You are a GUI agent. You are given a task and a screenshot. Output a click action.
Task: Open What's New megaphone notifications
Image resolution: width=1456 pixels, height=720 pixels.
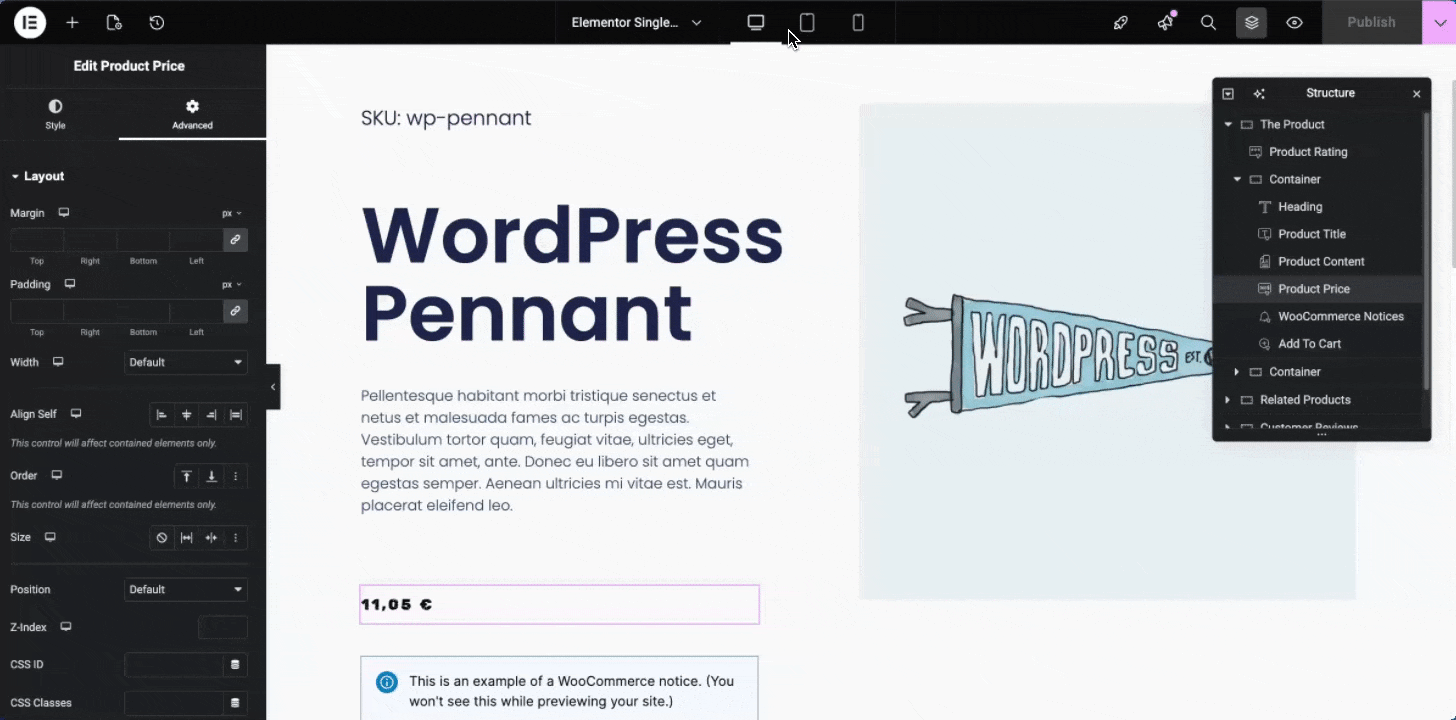coord(1164,22)
